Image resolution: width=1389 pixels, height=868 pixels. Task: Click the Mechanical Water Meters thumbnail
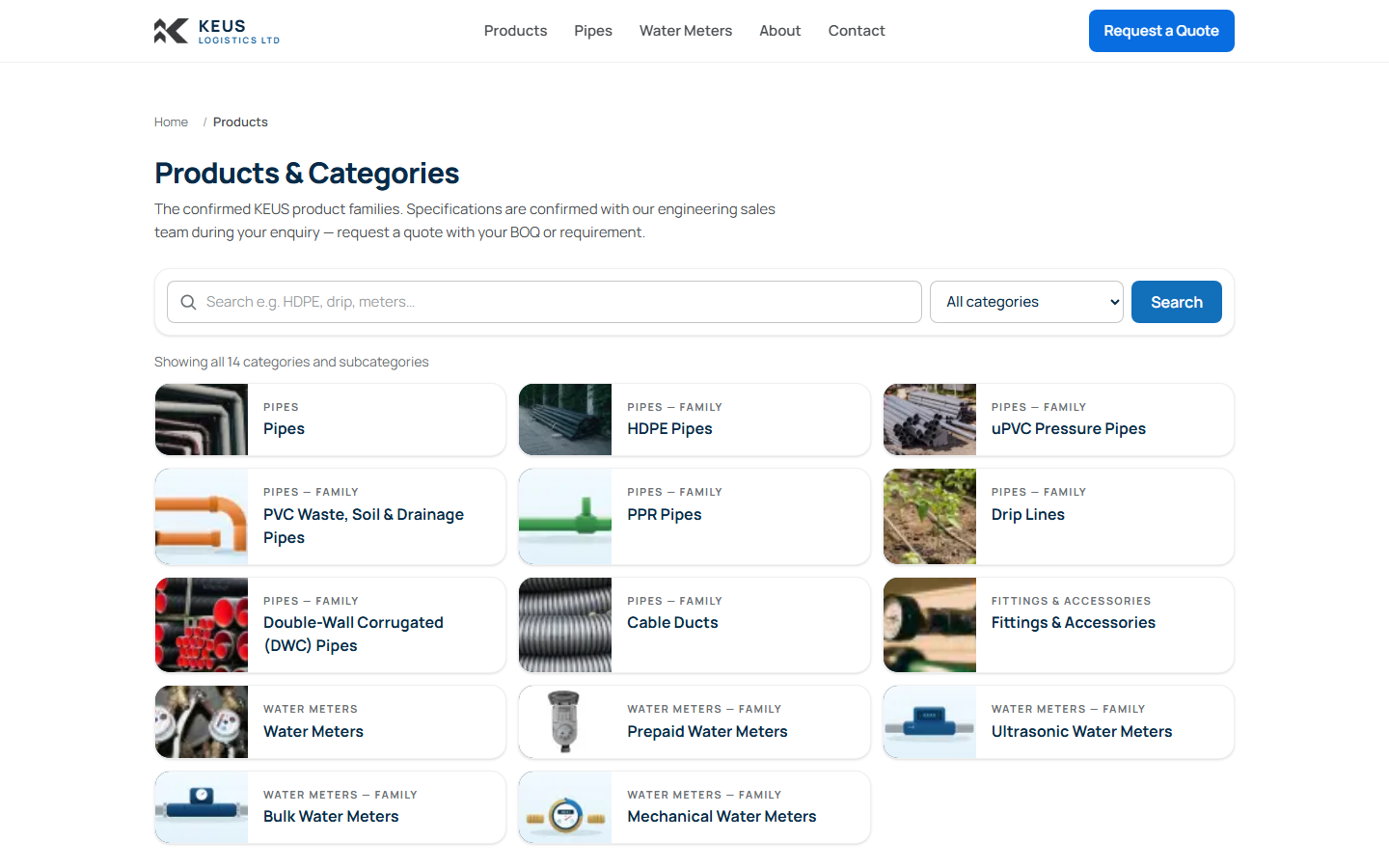(x=565, y=807)
